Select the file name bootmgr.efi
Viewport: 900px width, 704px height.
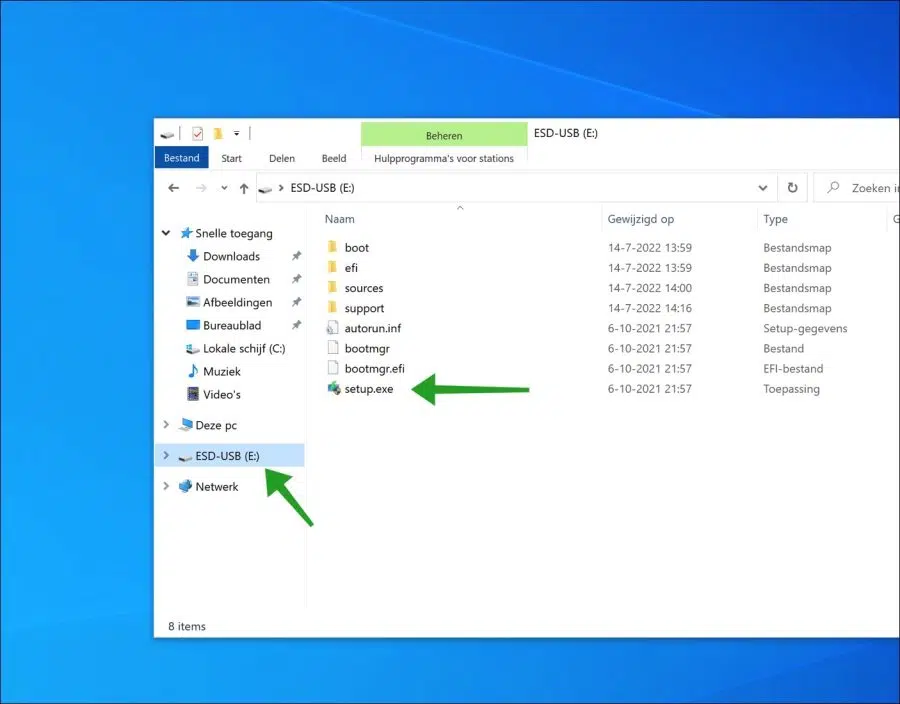click(374, 368)
